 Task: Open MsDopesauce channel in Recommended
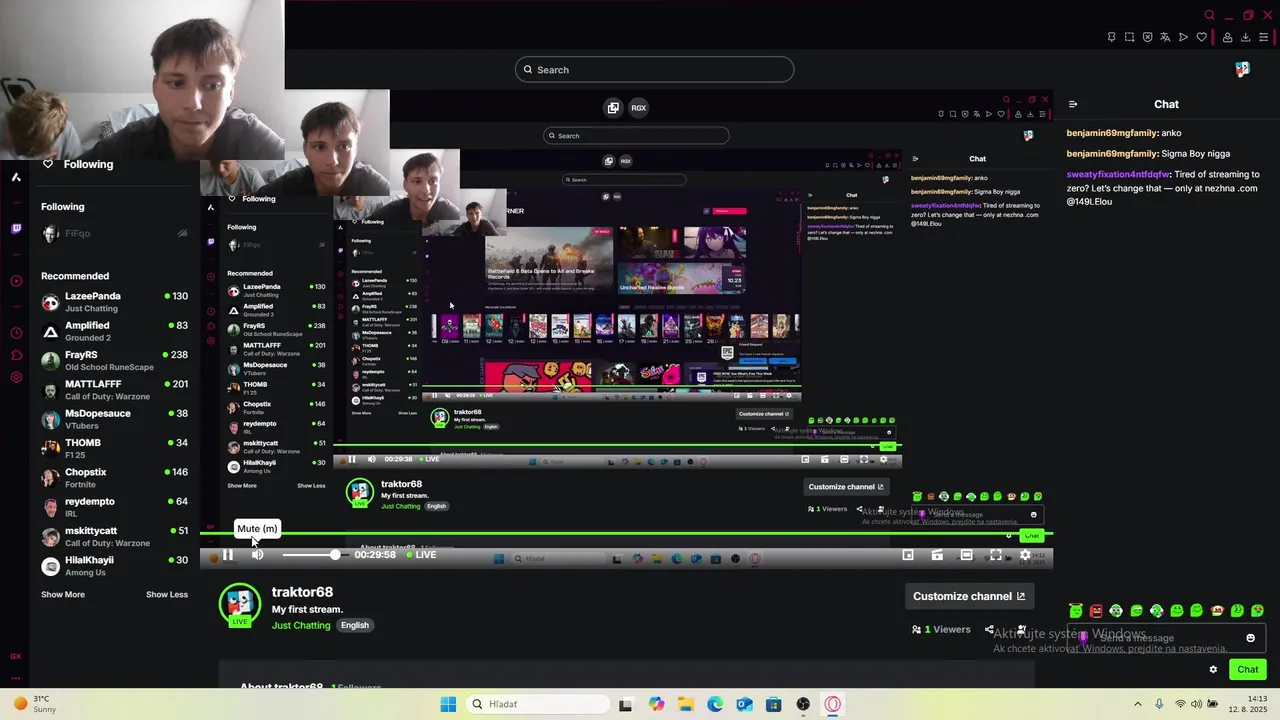[x=115, y=419]
